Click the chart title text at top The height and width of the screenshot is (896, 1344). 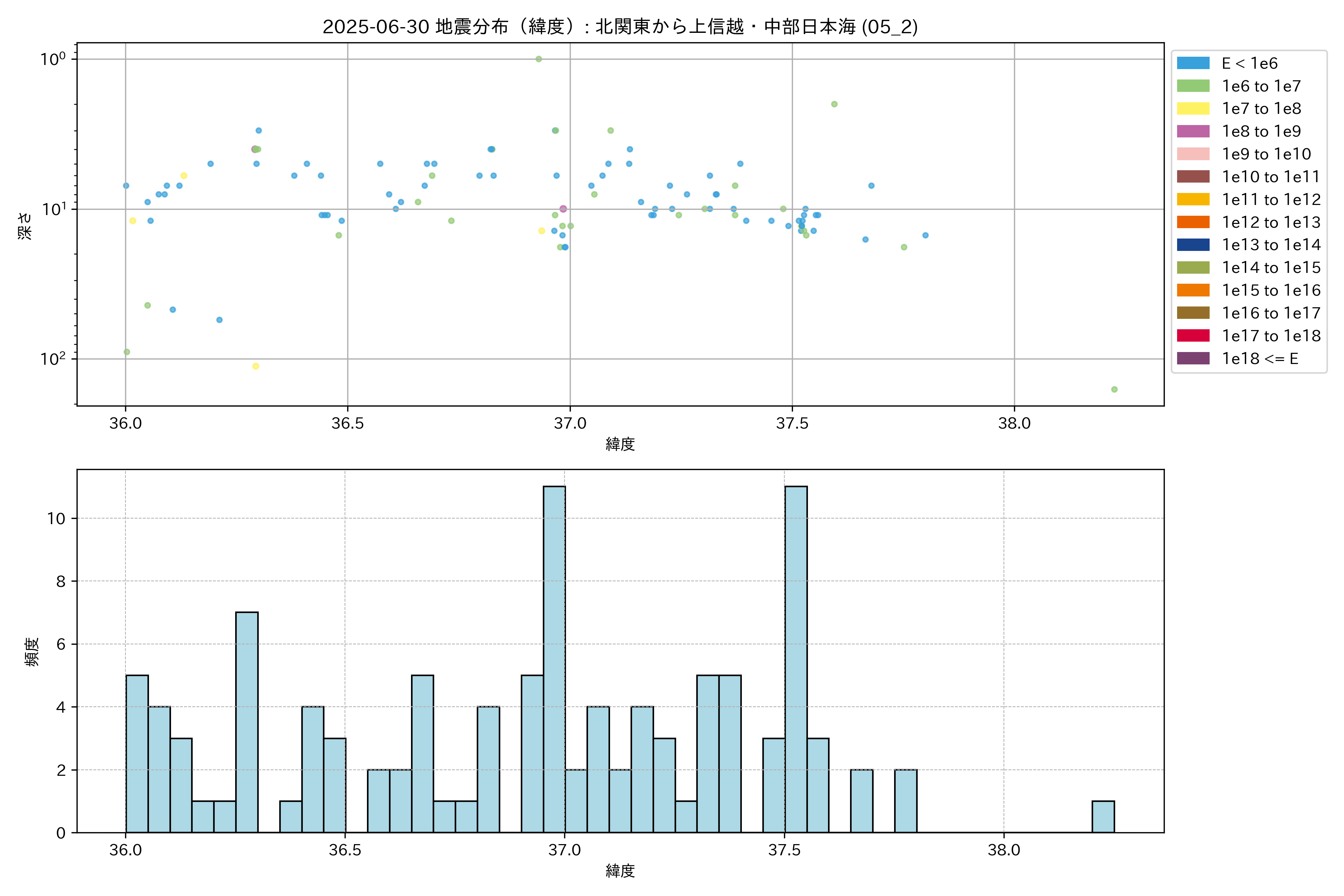pyautogui.click(x=620, y=26)
